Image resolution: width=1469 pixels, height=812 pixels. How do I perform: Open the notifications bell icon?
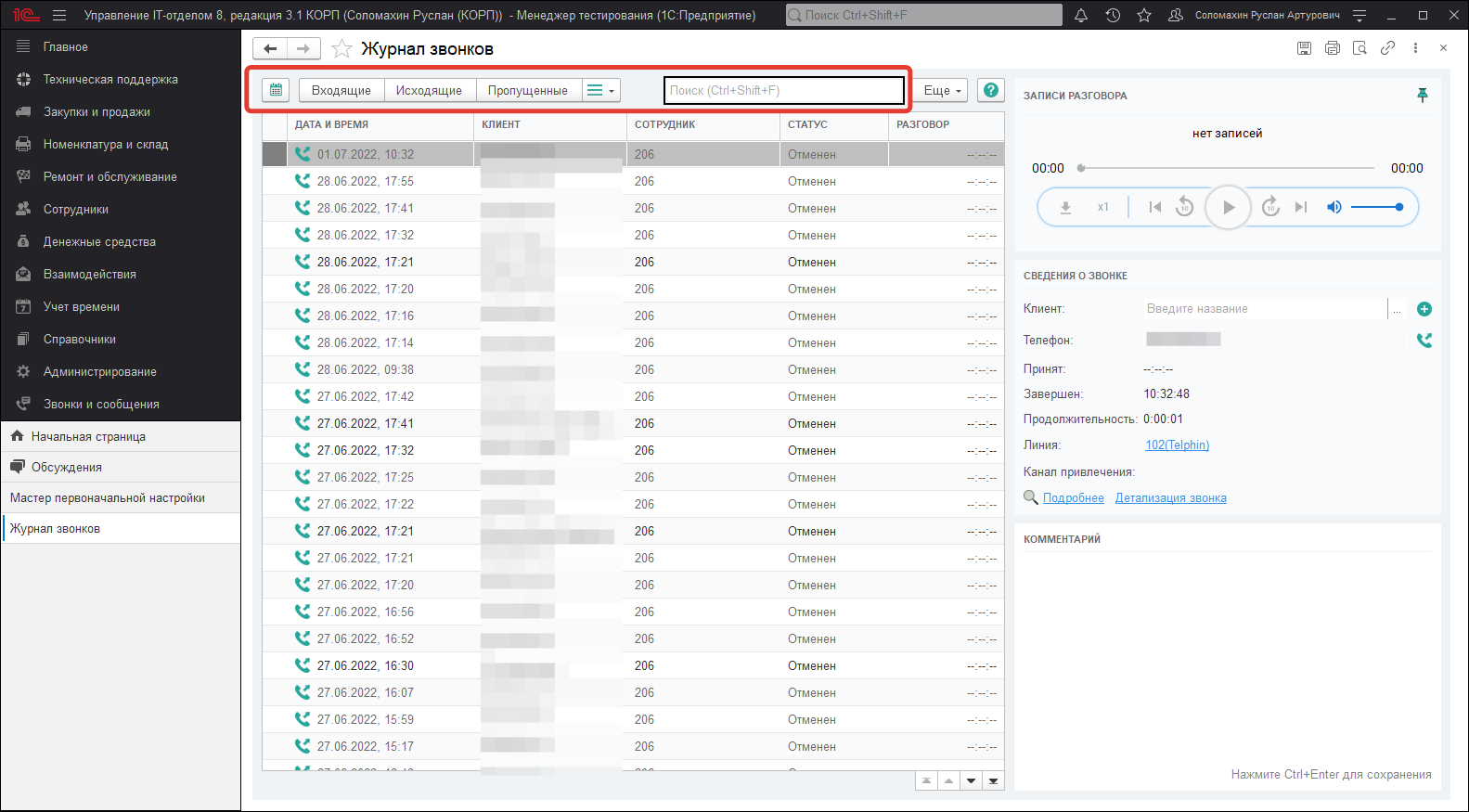1081,16
